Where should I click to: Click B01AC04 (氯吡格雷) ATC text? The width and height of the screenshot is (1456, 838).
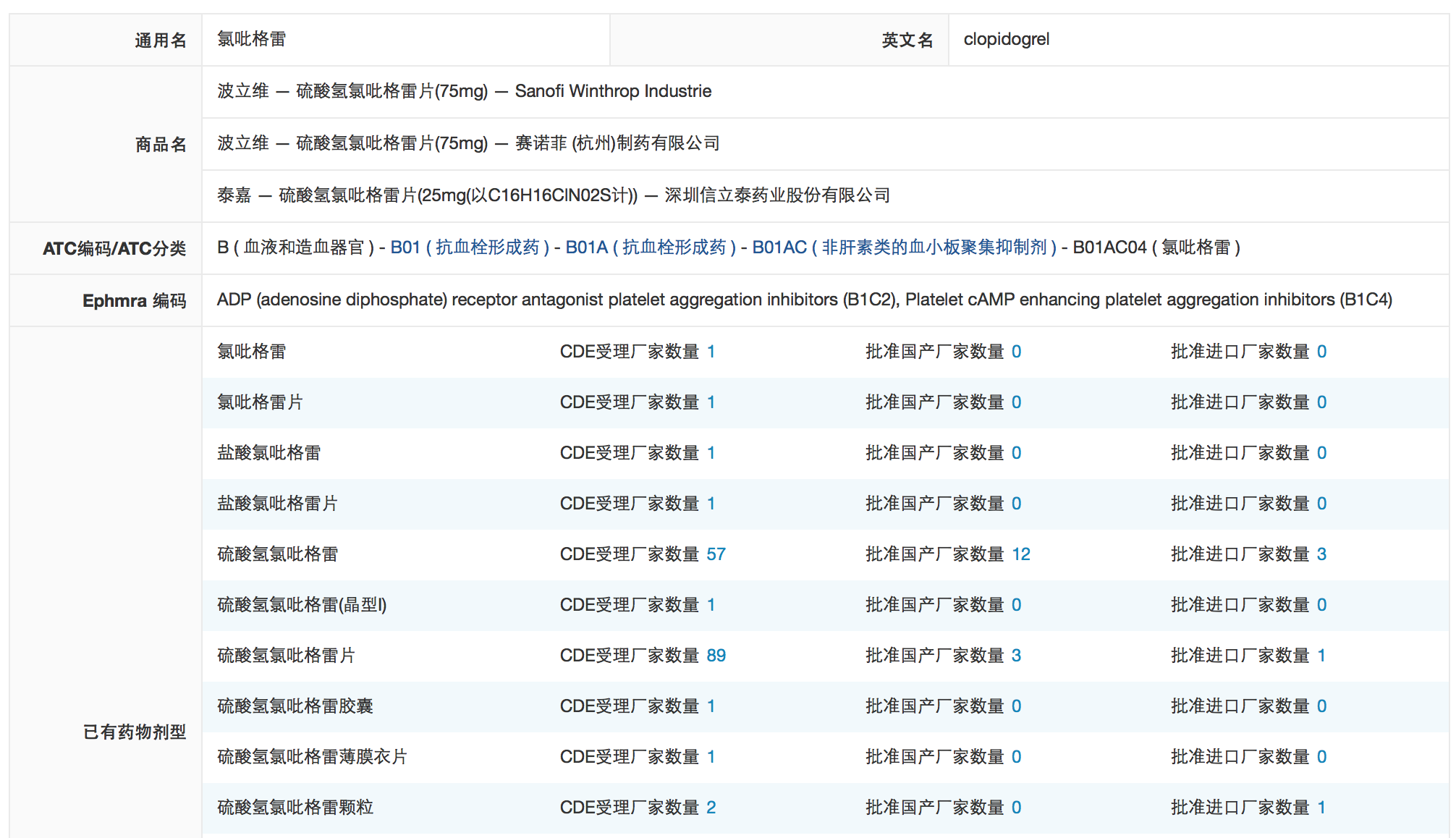coord(1156,247)
